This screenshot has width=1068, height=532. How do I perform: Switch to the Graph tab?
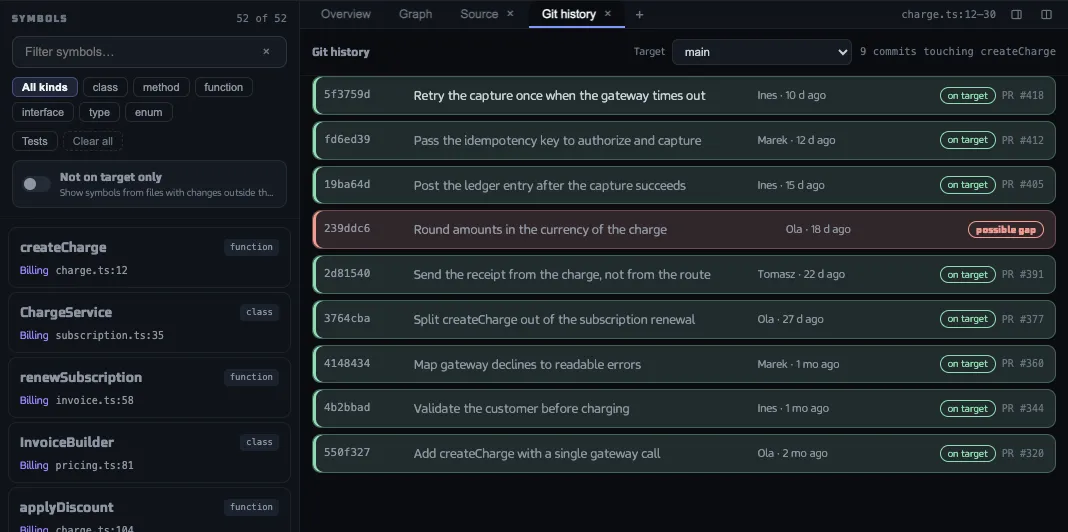(415, 14)
